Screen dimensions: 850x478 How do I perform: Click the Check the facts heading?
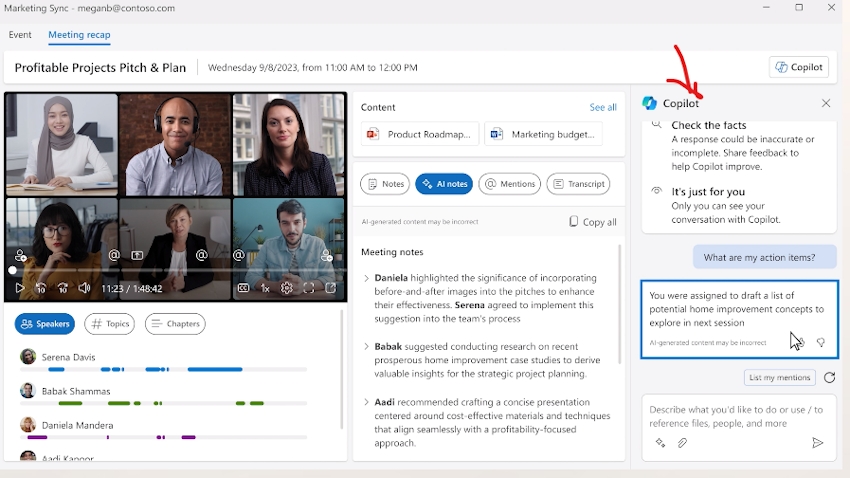(x=709, y=125)
